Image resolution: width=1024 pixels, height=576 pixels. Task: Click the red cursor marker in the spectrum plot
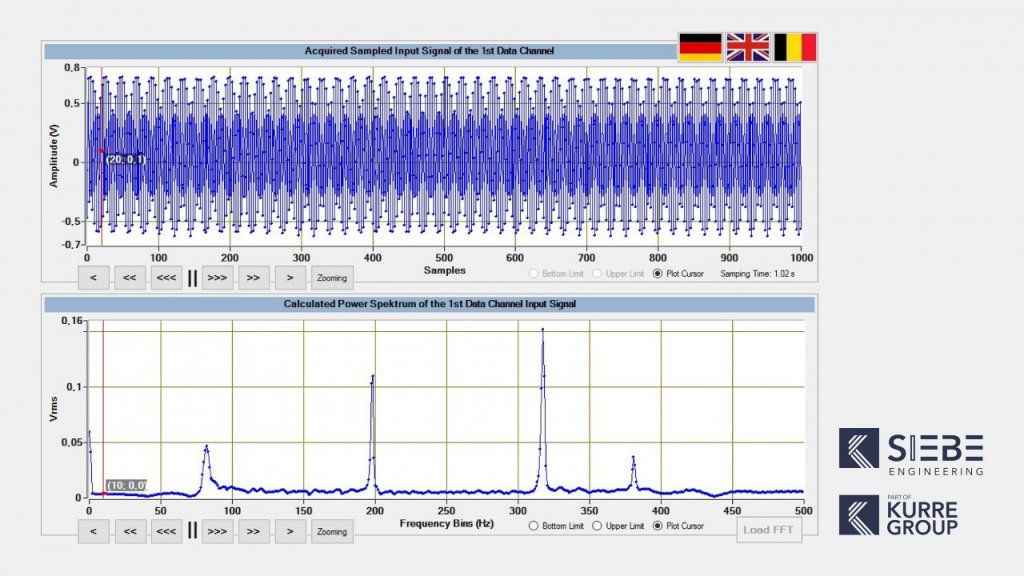102,492
